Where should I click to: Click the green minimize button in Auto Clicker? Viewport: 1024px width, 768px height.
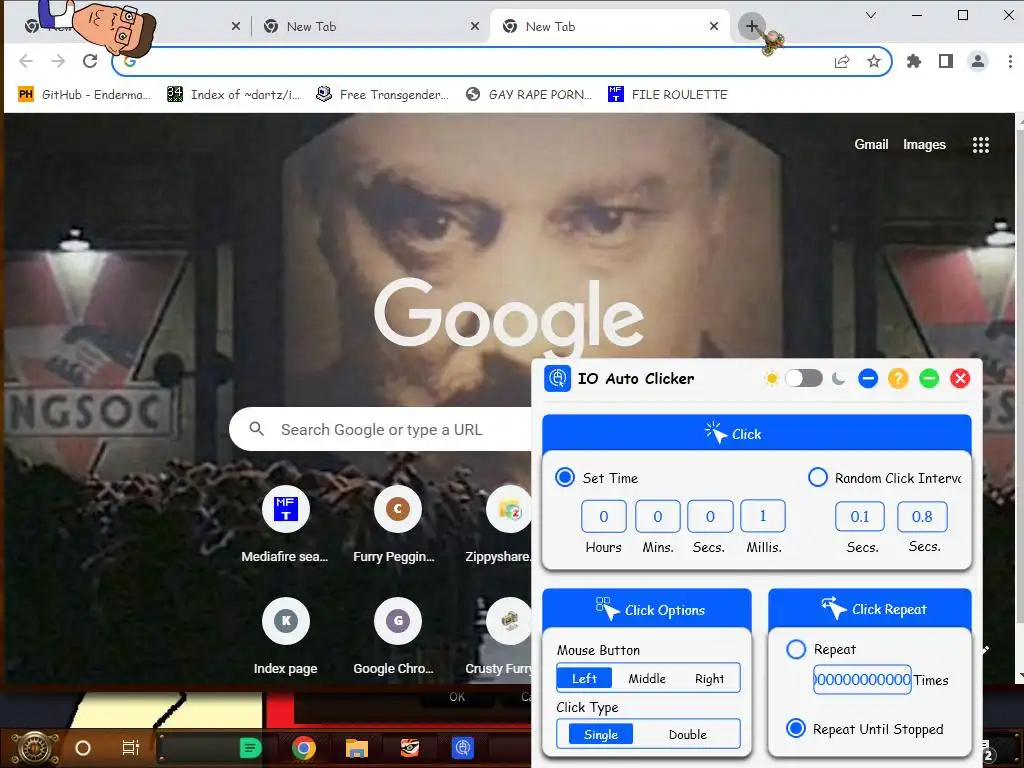pos(929,379)
